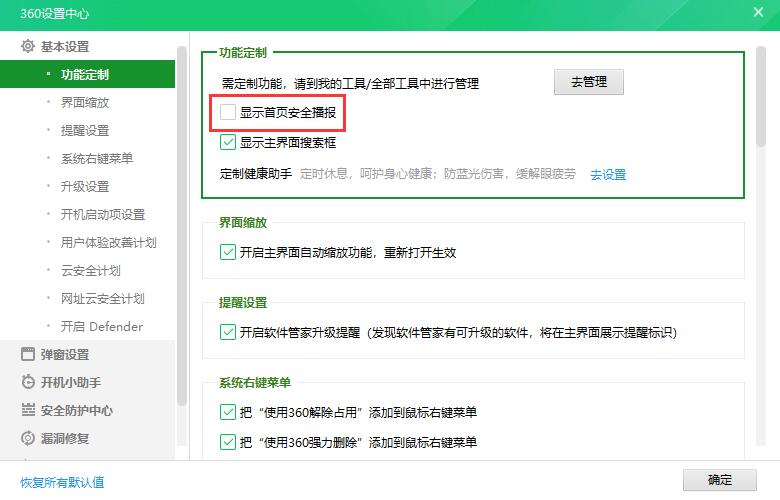
Task: Open the 去设置 link for 健康助手
Action: (x=608, y=175)
